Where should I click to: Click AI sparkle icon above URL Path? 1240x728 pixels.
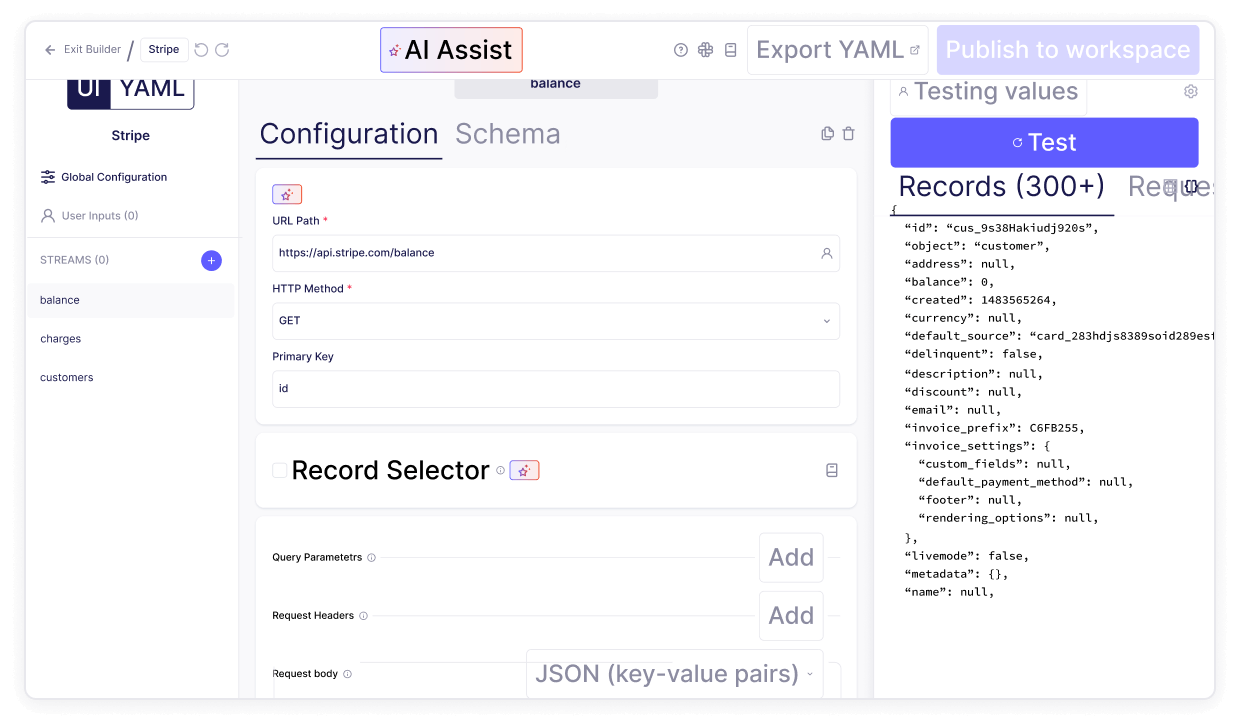(x=287, y=195)
